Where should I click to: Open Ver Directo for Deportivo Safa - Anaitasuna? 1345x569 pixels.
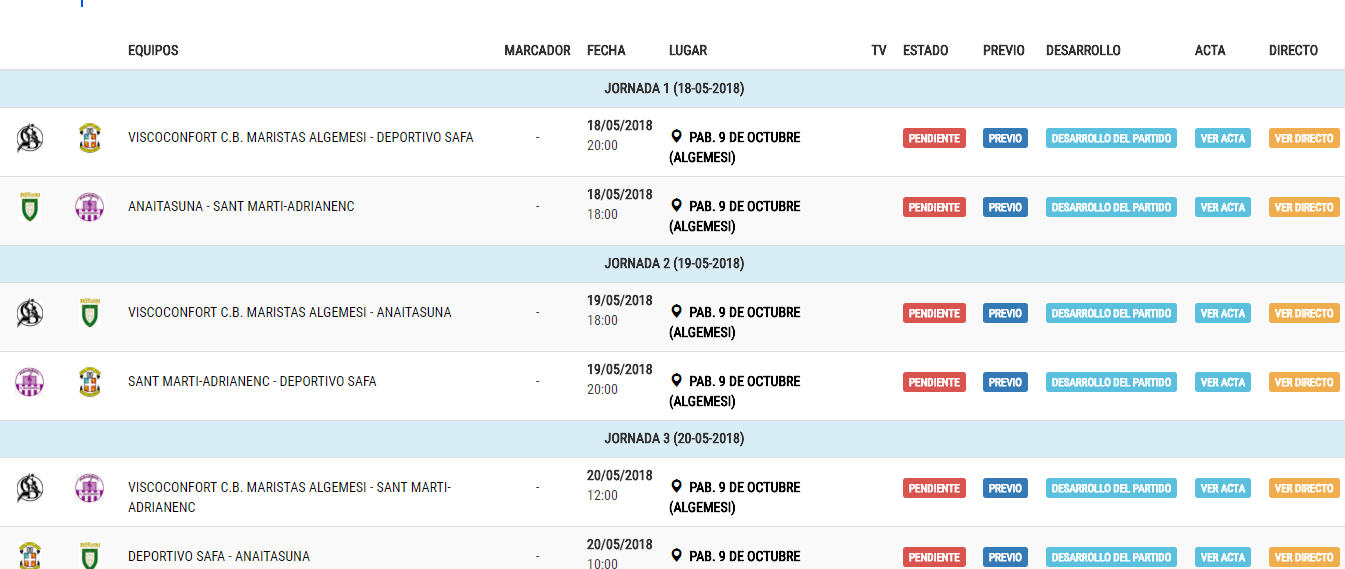(1304, 557)
